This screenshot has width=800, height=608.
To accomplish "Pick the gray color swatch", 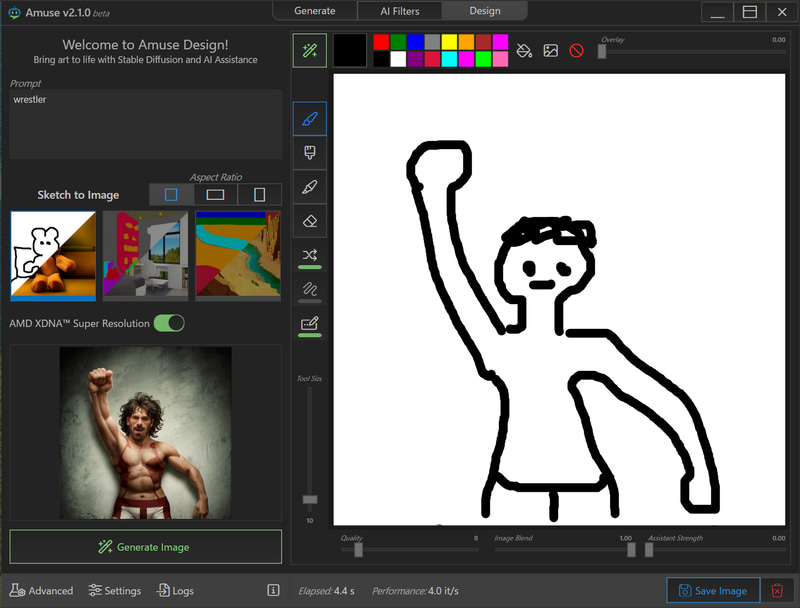I will (x=432, y=42).
